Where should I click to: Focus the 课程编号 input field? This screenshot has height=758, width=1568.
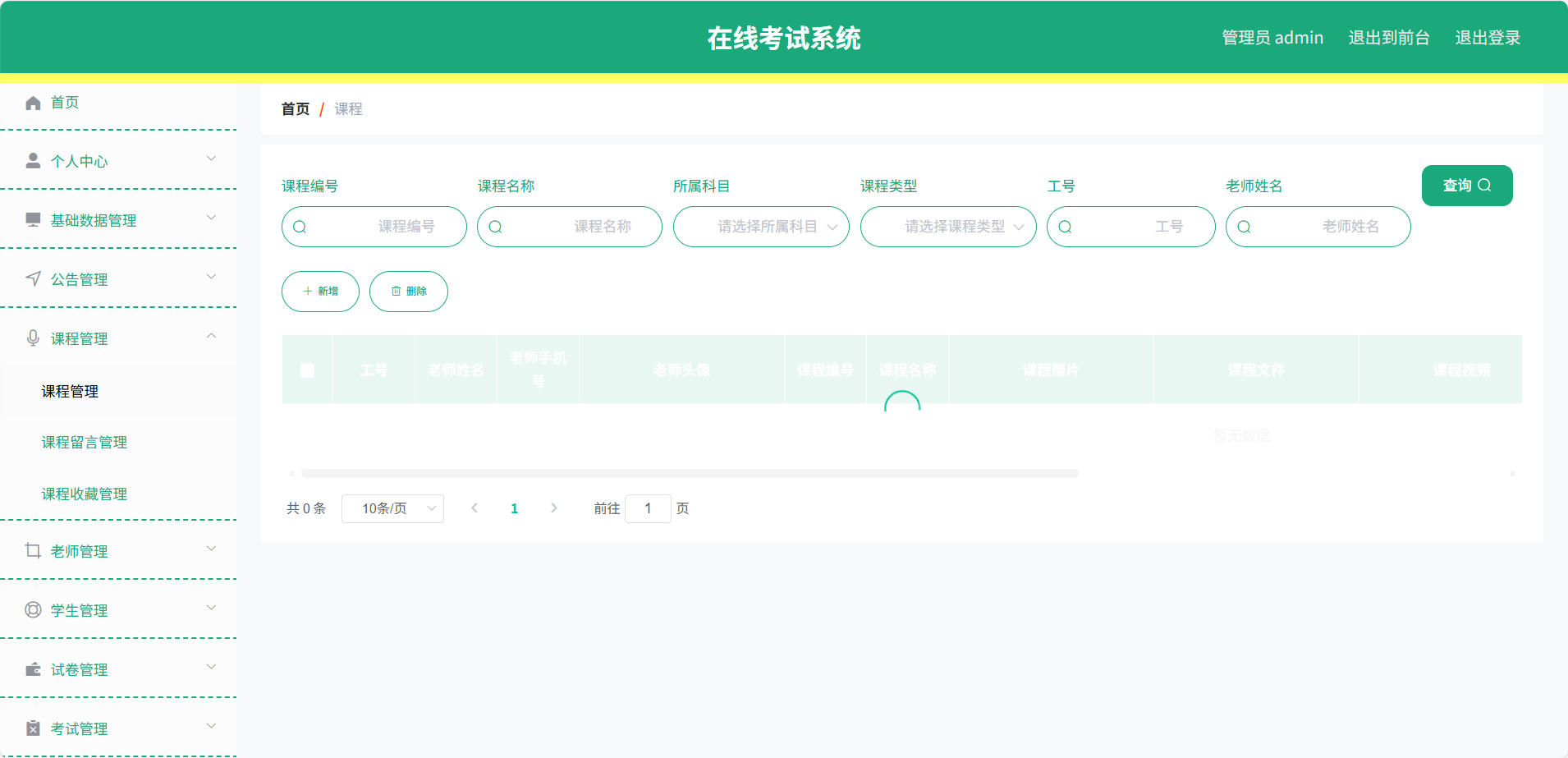pyautogui.click(x=374, y=227)
